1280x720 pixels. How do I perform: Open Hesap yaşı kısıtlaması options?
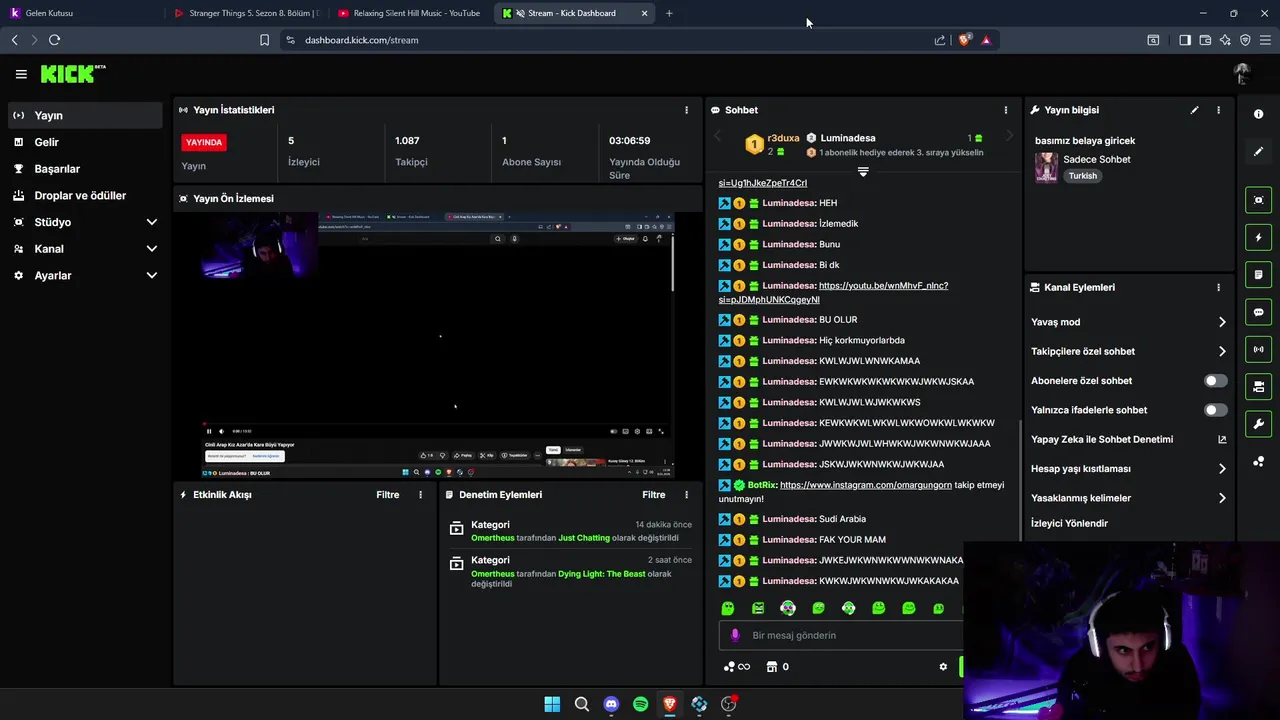[1129, 469]
